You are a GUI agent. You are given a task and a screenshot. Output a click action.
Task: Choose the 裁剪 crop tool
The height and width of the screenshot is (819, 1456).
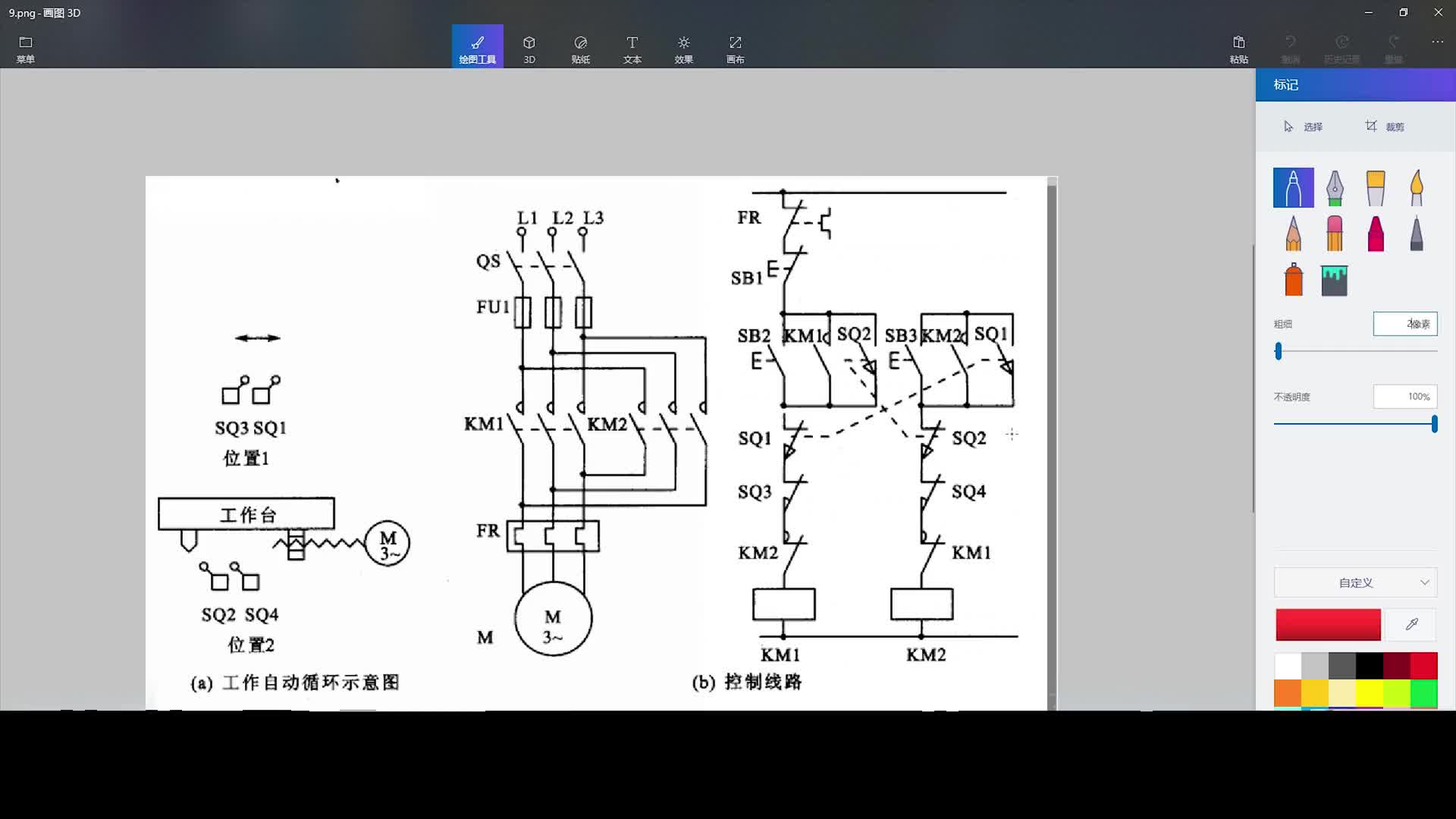point(1385,127)
